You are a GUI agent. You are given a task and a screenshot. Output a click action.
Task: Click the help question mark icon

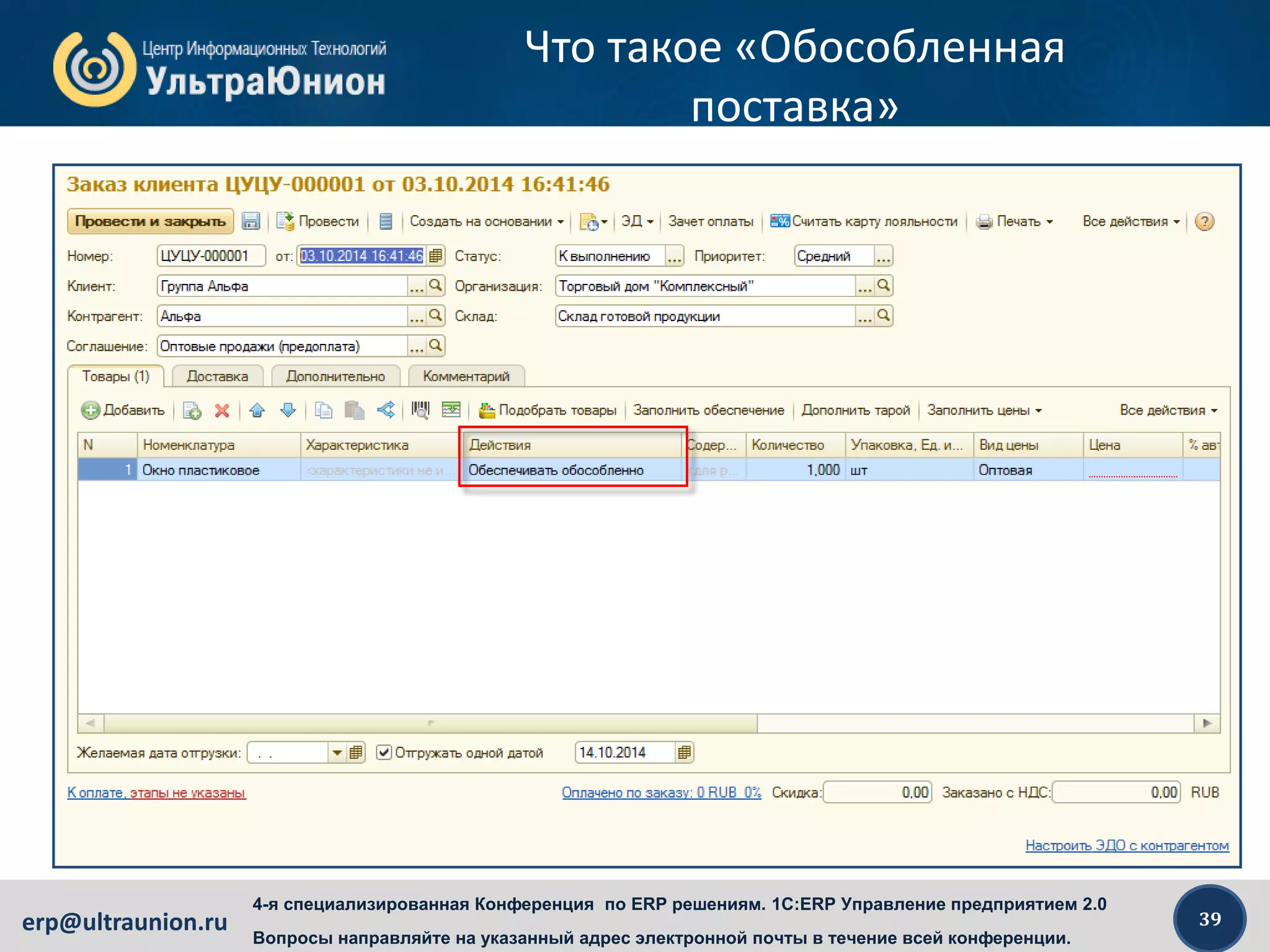[x=1204, y=221]
